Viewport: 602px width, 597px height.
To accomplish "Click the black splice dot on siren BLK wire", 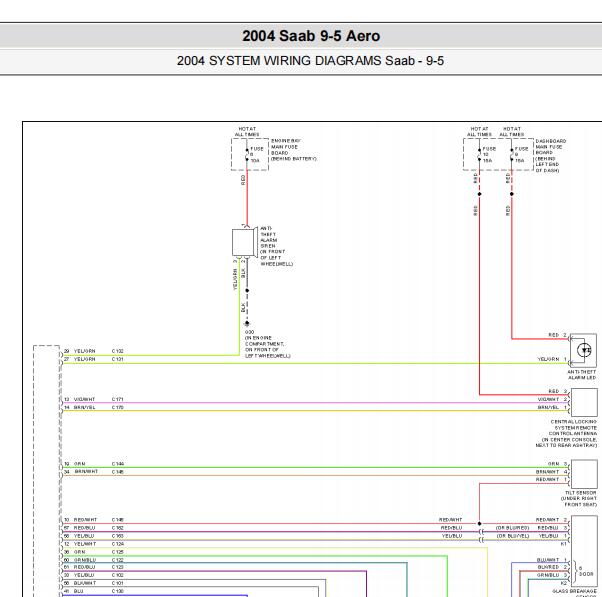I will (x=247, y=291).
